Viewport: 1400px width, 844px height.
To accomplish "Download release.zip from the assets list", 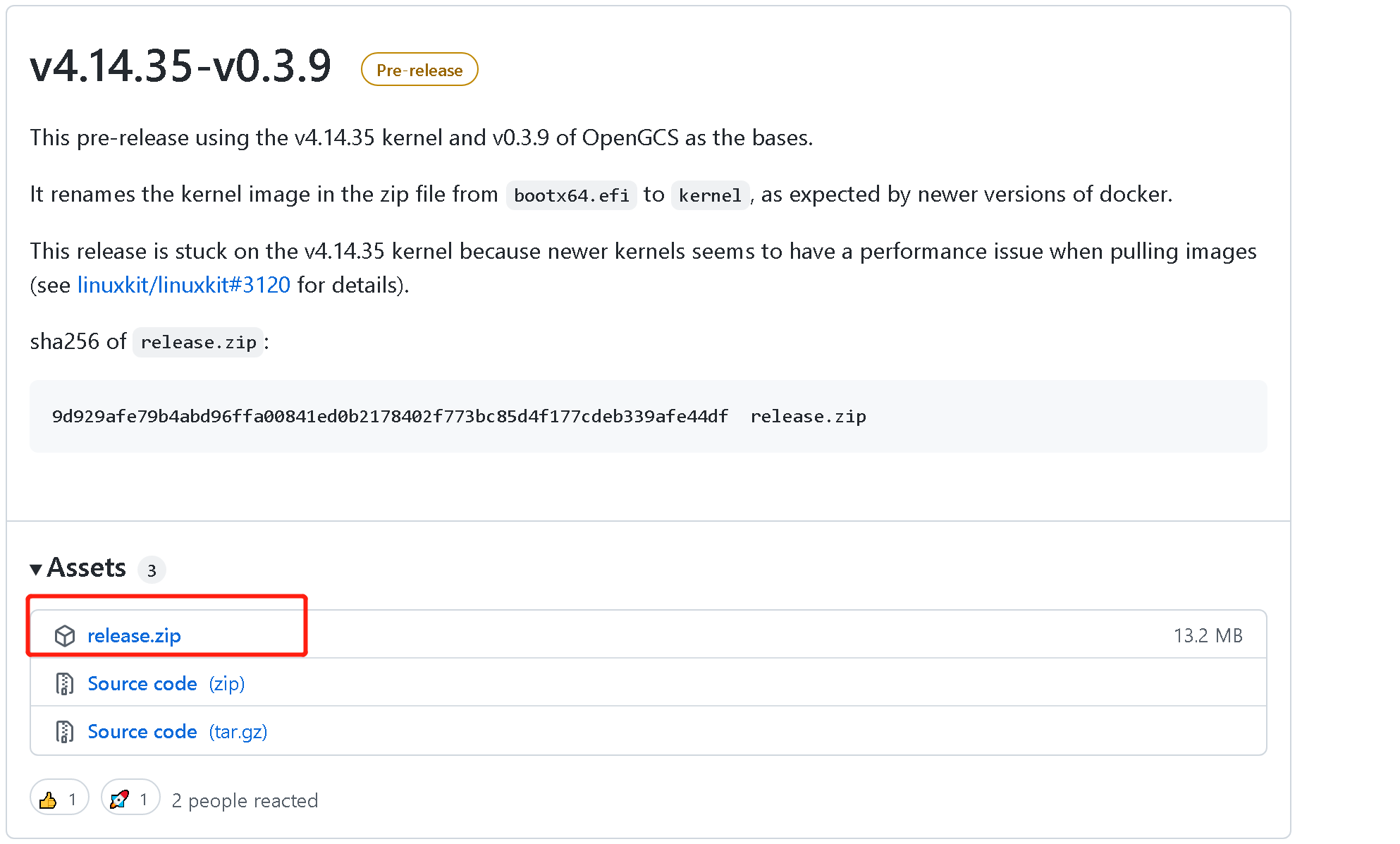I will click(x=134, y=635).
